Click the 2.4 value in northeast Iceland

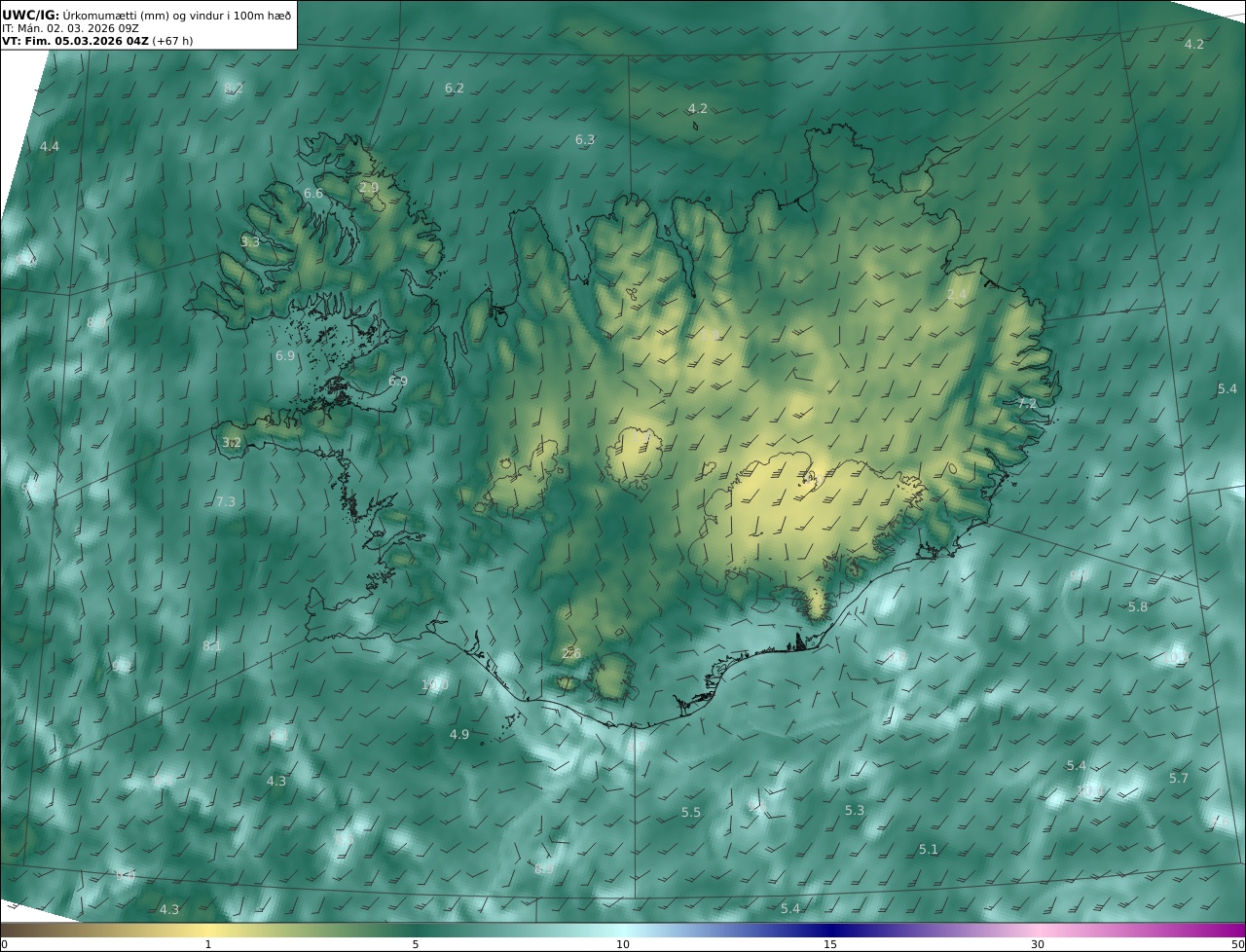[x=957, y=294]
